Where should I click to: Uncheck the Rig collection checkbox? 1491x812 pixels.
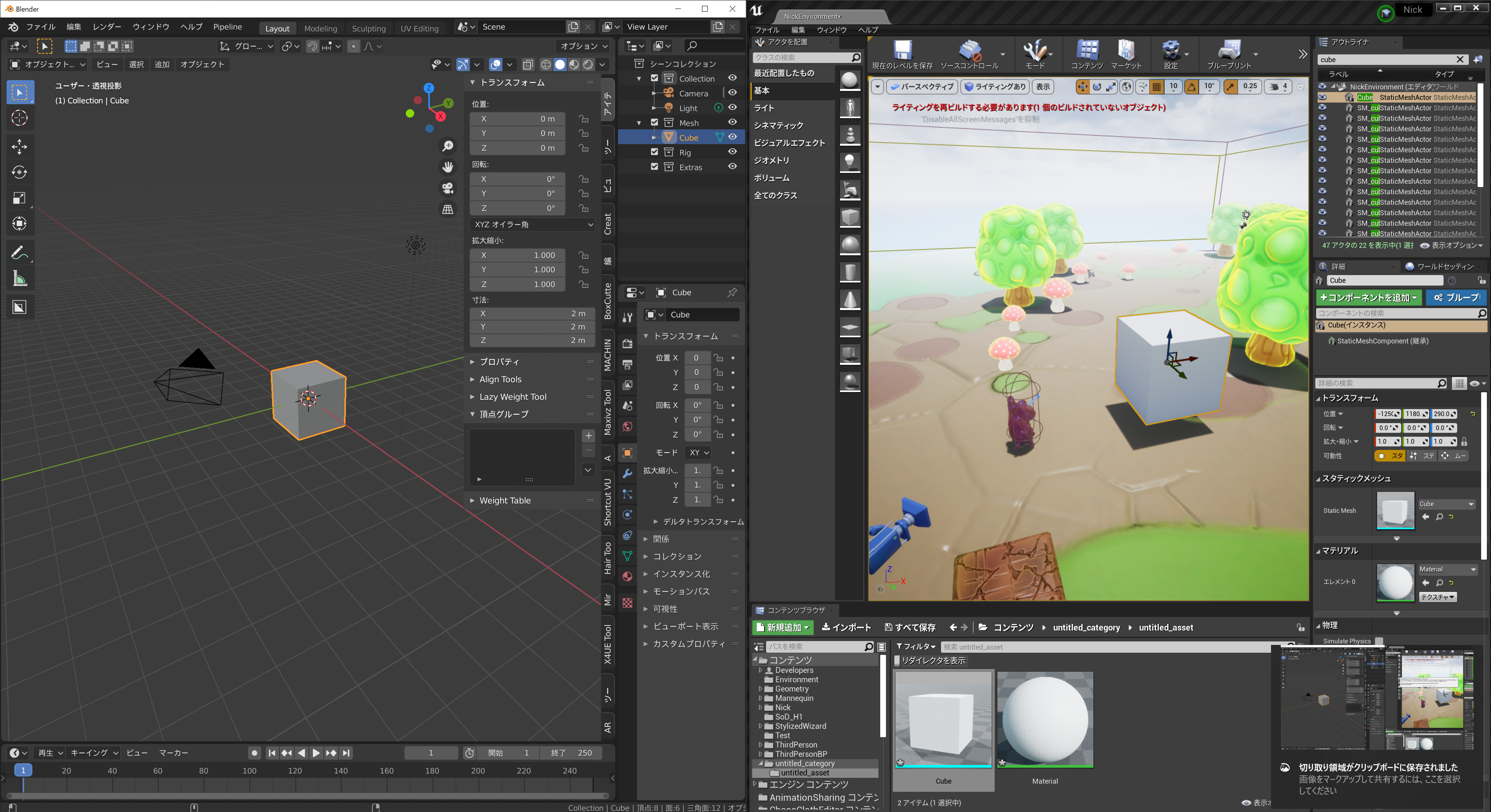(x=654, y=152)
